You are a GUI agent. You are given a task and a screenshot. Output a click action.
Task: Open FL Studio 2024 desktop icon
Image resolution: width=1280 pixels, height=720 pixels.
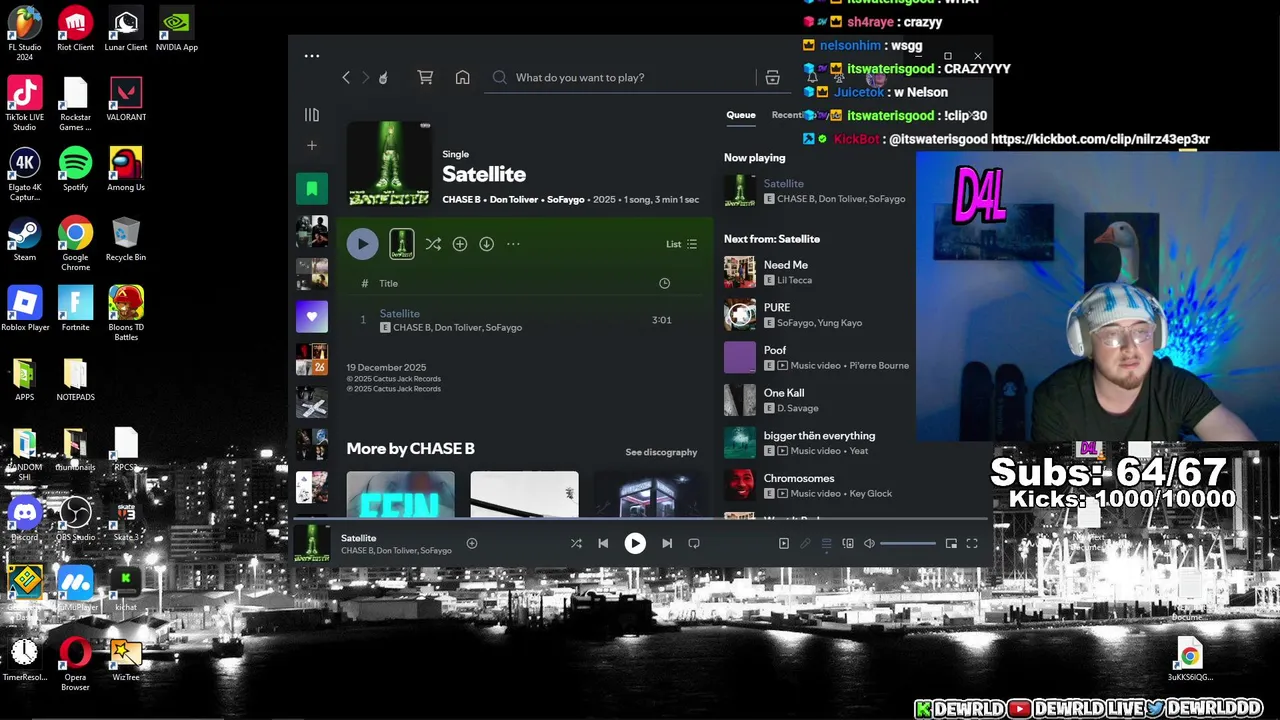coord(25,33)
